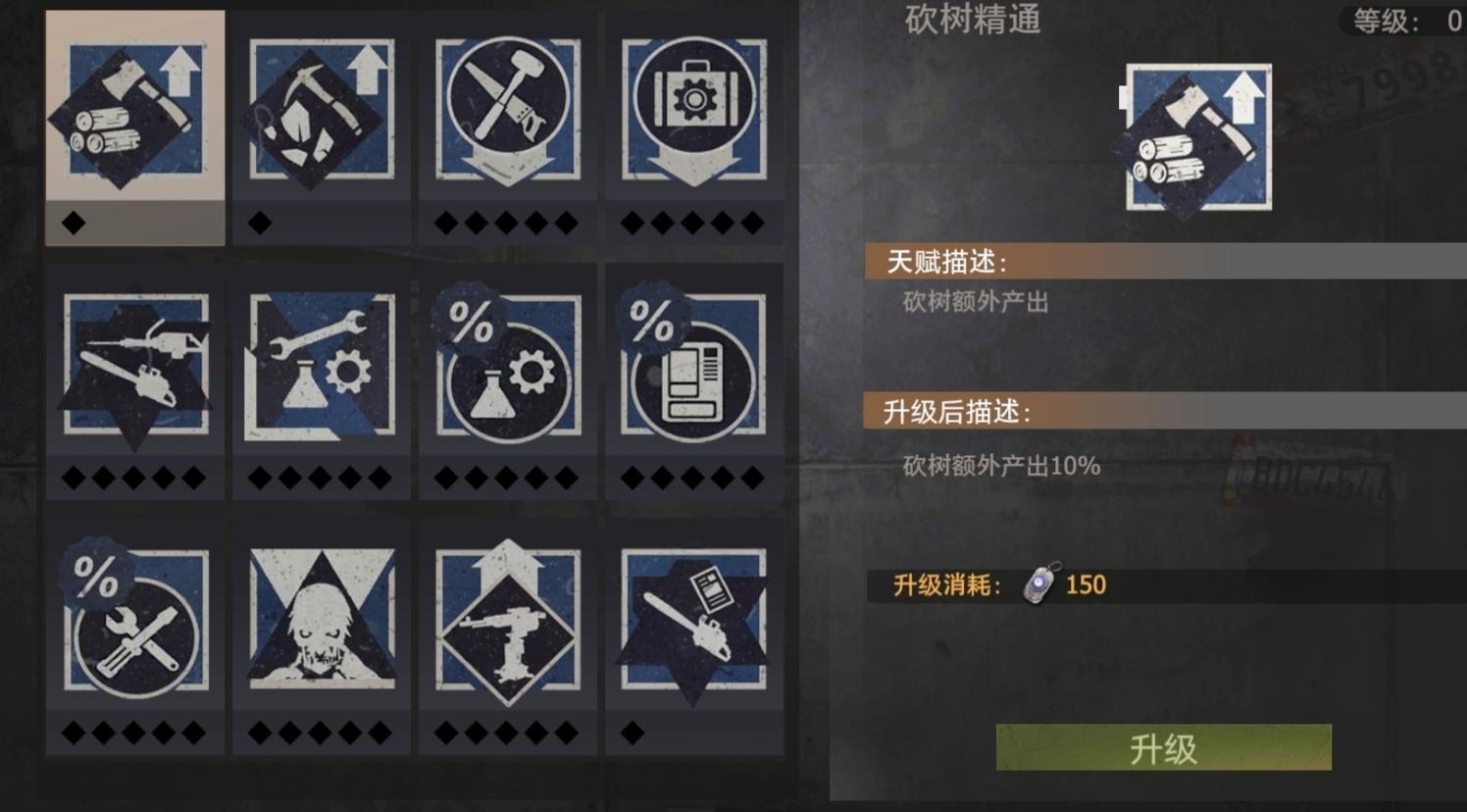
Task: Choose the chainsaw blueprint talent
Action: point(694,637)
